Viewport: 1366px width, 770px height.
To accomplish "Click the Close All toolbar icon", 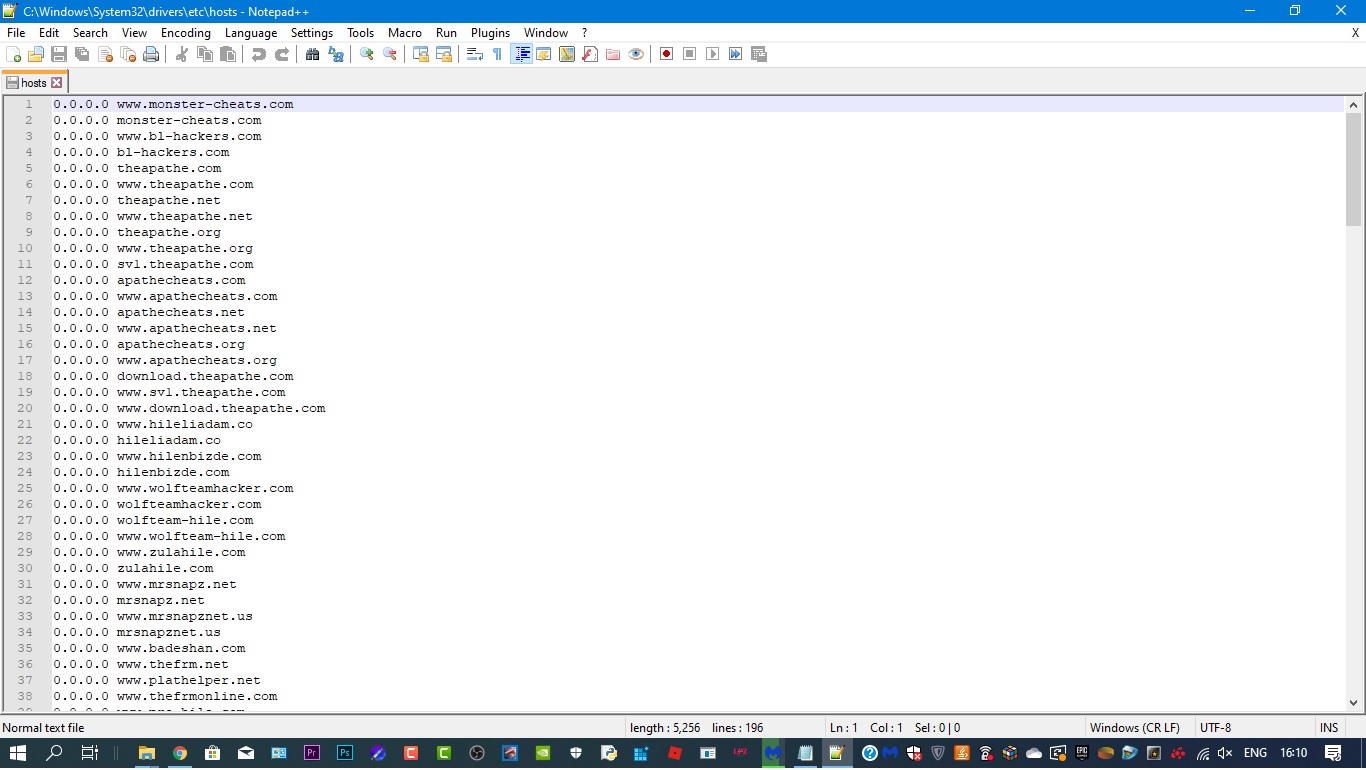I will click(128, 54).
